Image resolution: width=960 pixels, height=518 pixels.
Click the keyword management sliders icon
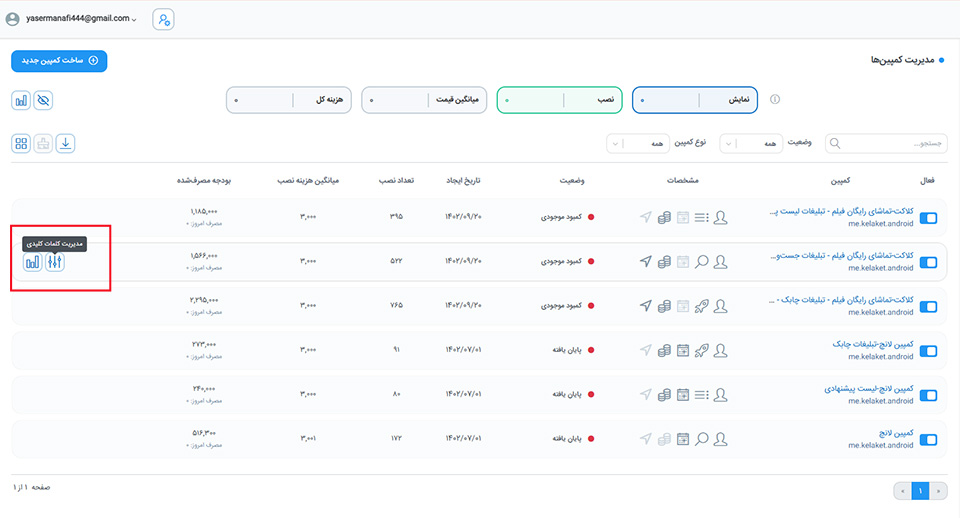[55, 262]
